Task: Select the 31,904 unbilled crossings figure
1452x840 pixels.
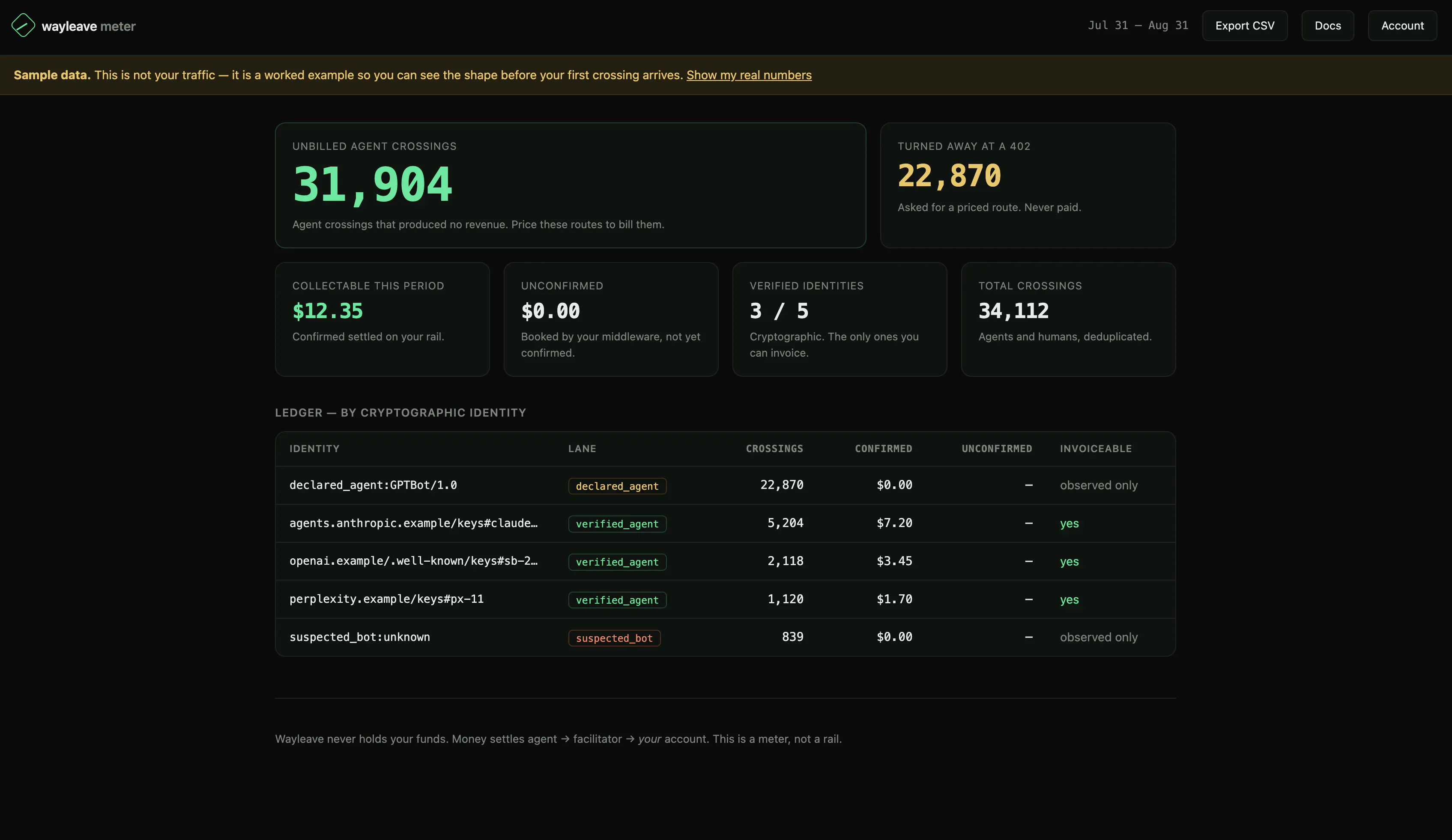Action: pyautogui.click(x=372, y=185)
